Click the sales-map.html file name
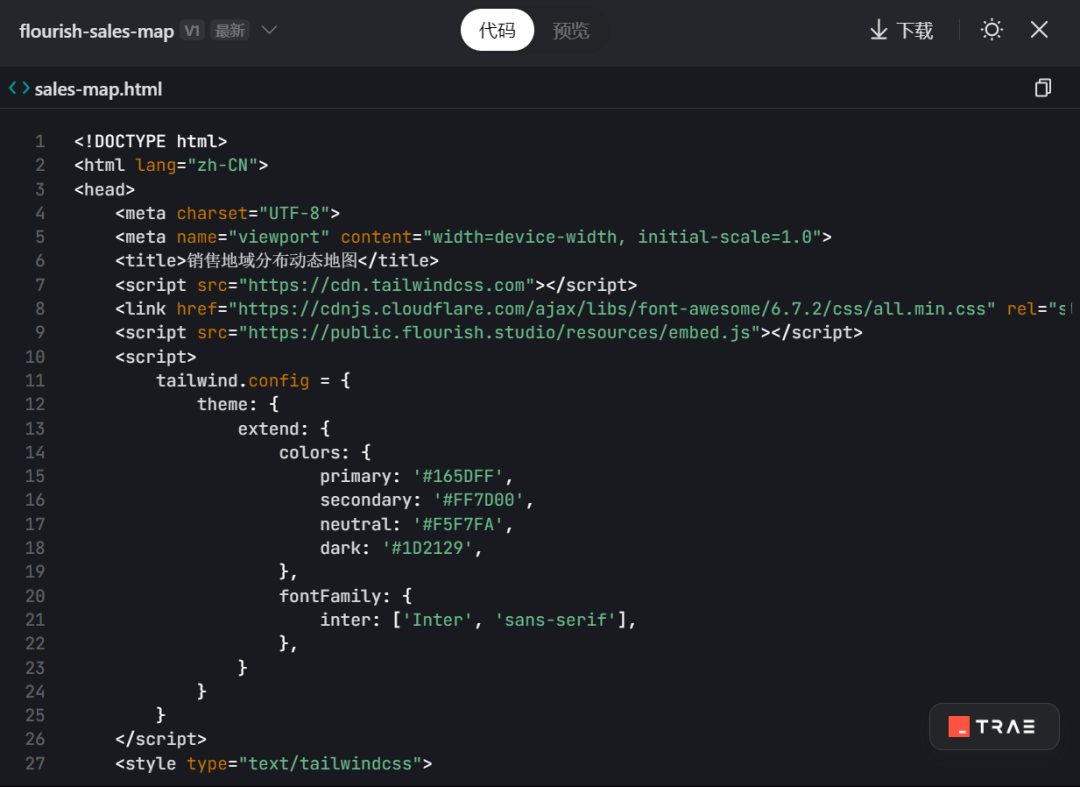Viewport: 1080px width, 787px height. pos(98,89)
